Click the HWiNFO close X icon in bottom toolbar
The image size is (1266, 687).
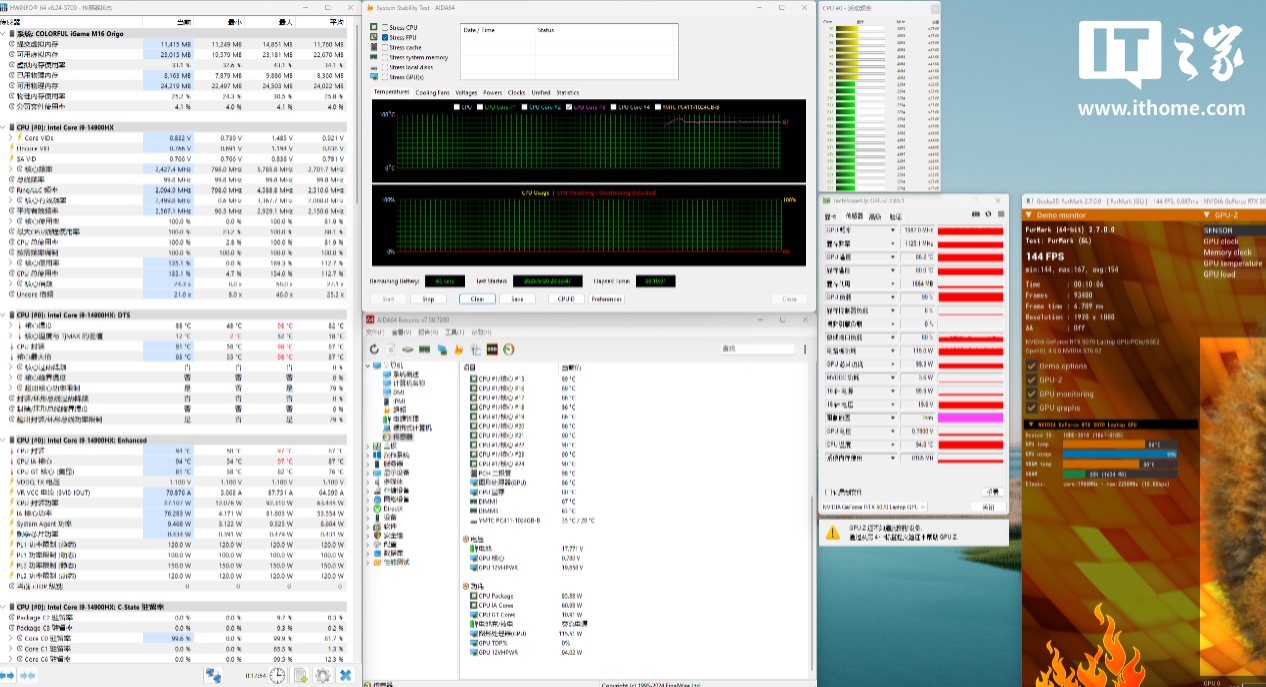(345, 675)
